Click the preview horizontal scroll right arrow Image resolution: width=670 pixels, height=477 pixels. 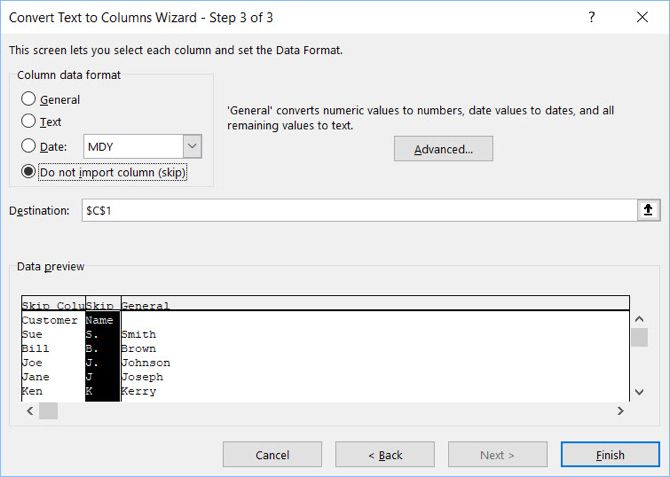620,411
